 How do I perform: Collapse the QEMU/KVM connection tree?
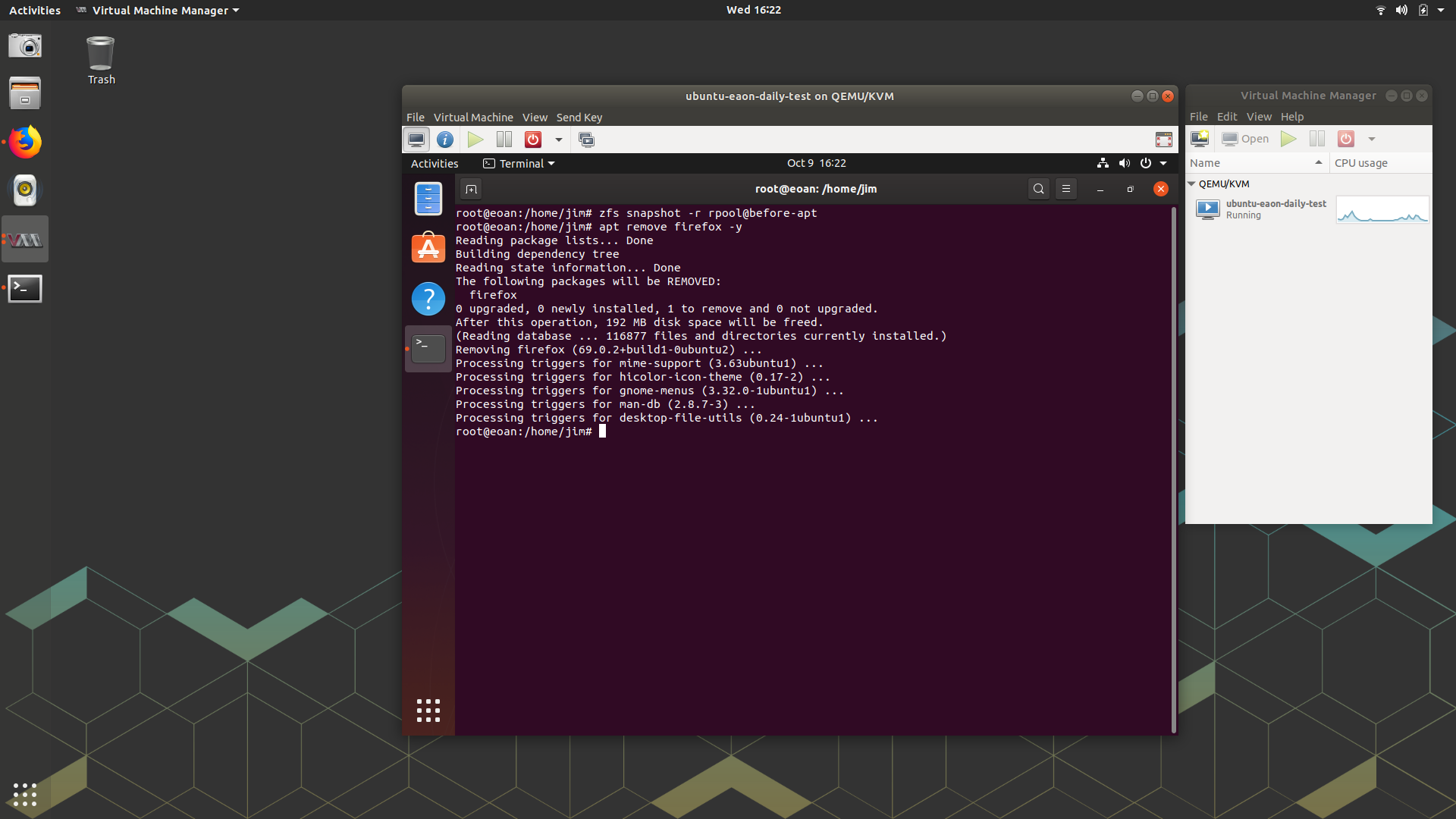click(1191, 184)
